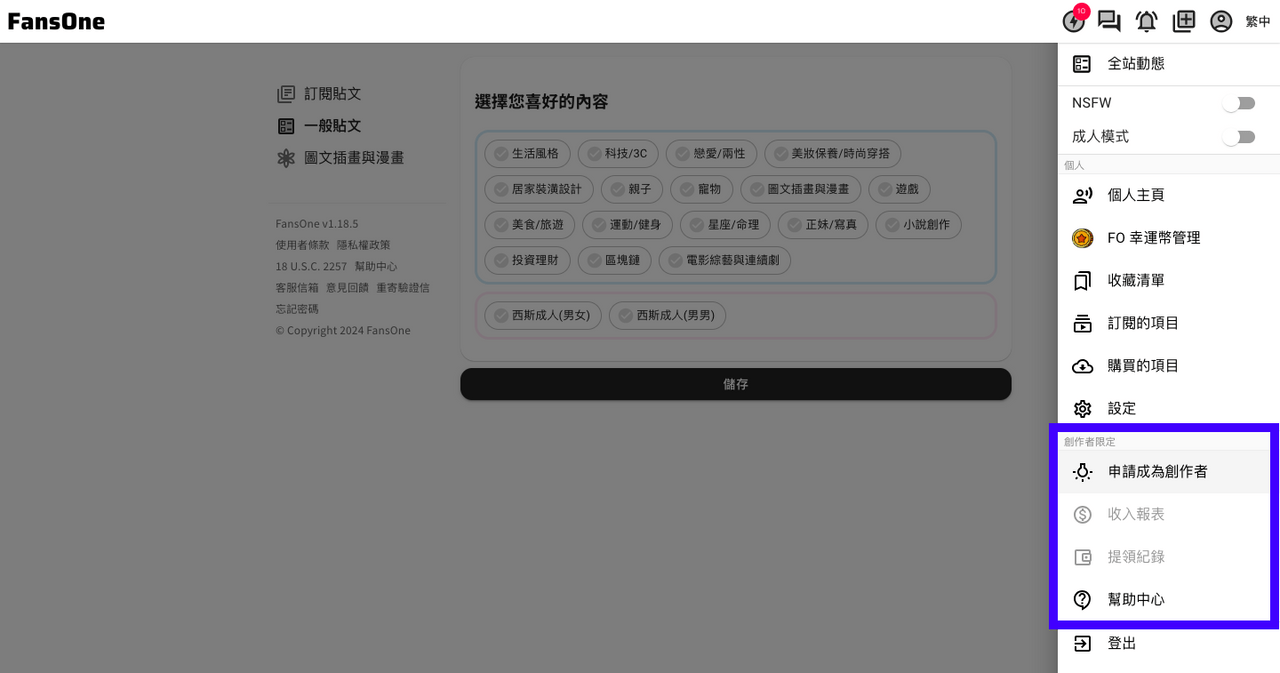Open the account profile circle icon
Viewport: 1280px width, 673px height.
pyautogui.click(x=1221, y=21)
